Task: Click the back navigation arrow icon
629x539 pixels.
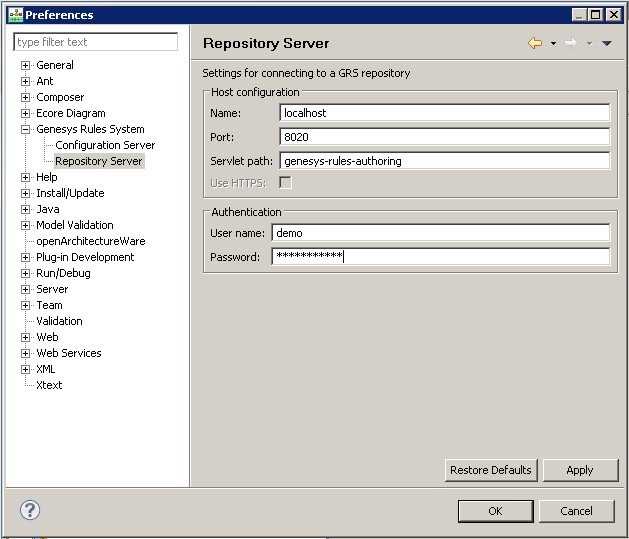Action: tap(535, 44)
